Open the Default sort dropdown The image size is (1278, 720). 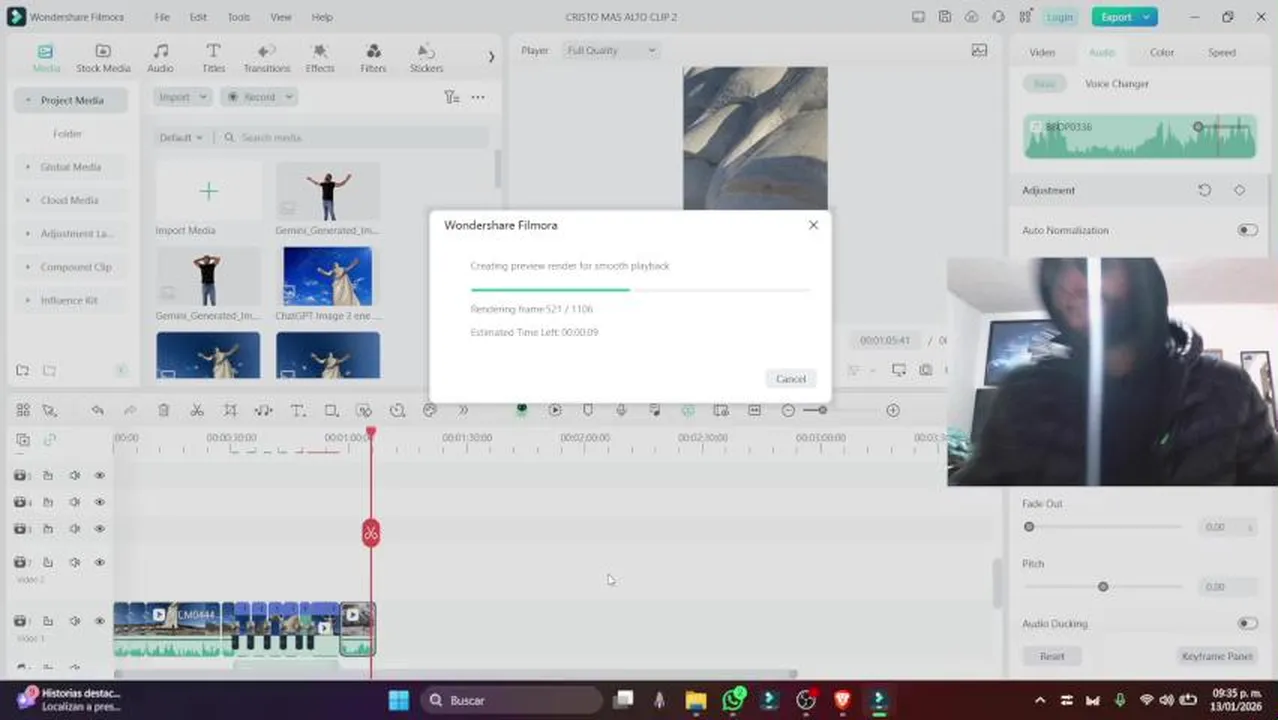[181, 137]
